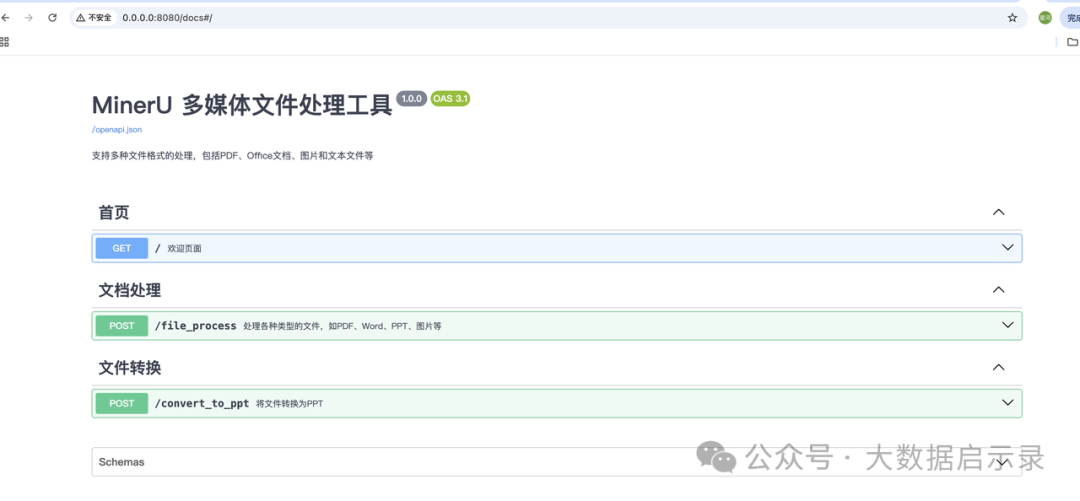Click the 文档处理 section heading
This screenshot has width=1080, height=501.
point(129,290)
